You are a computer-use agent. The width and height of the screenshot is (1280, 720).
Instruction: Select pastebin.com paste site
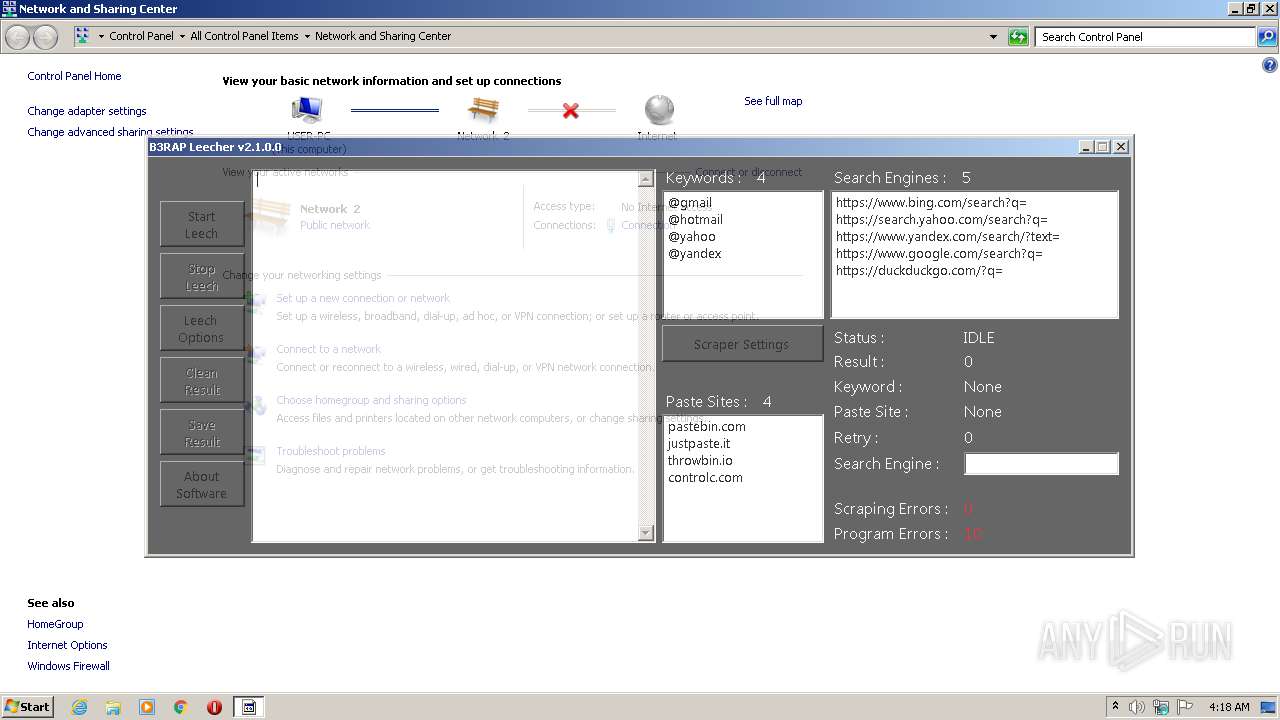pos(707,427)
